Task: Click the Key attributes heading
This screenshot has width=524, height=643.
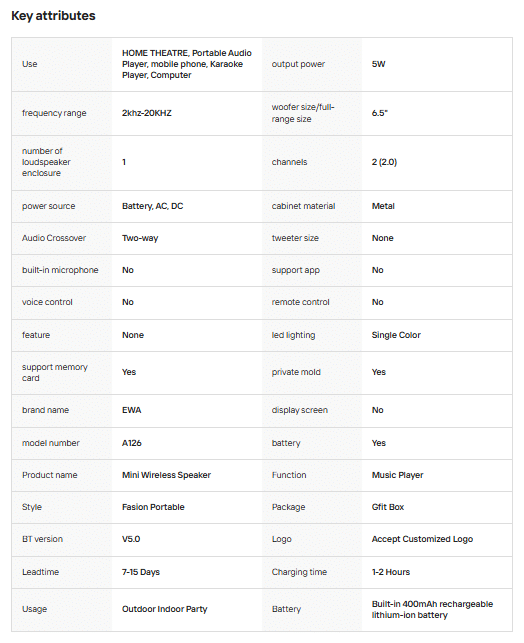Action: (53, 16)
